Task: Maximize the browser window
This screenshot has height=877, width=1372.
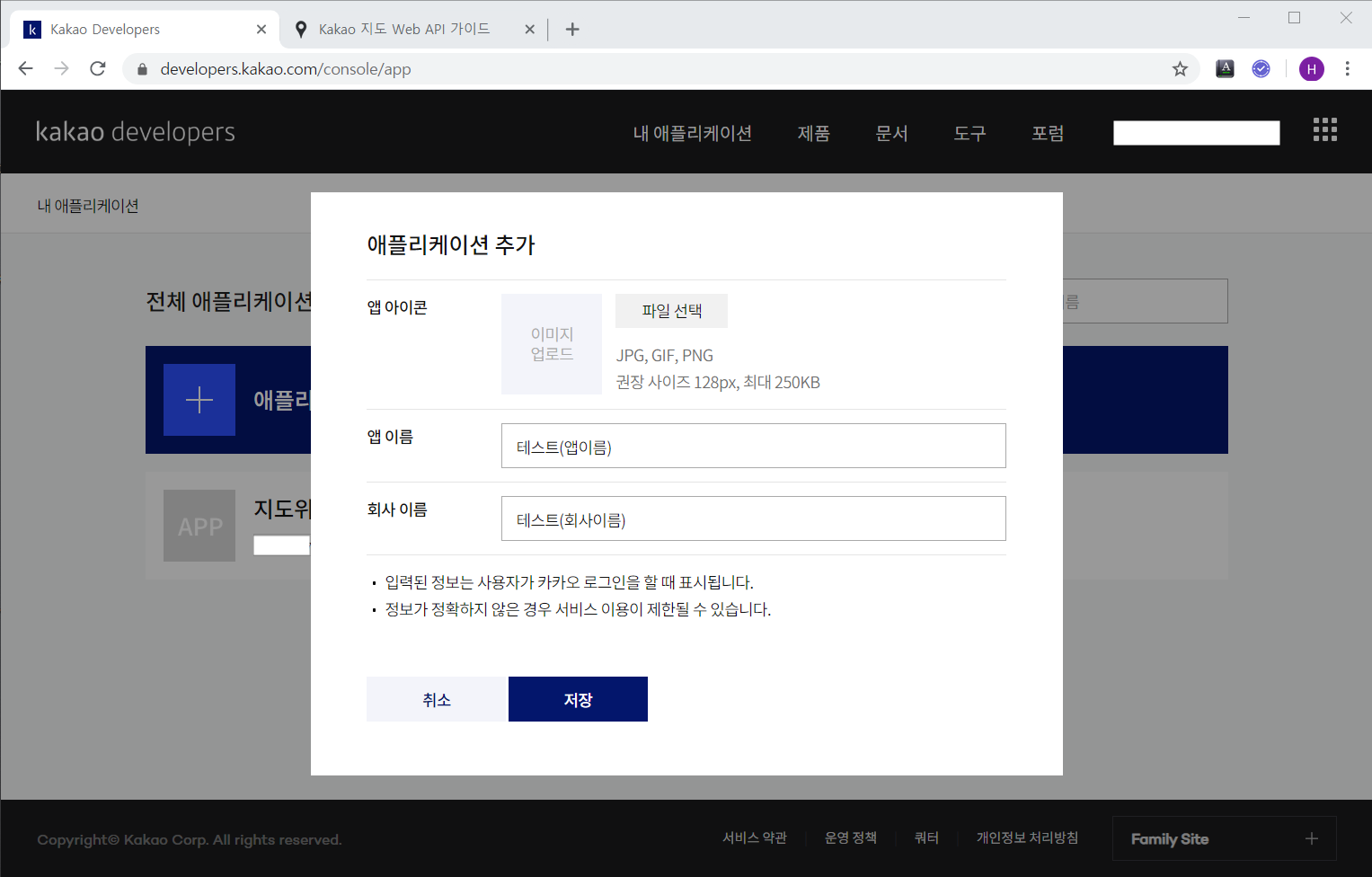Action: tap(1294, 18)
